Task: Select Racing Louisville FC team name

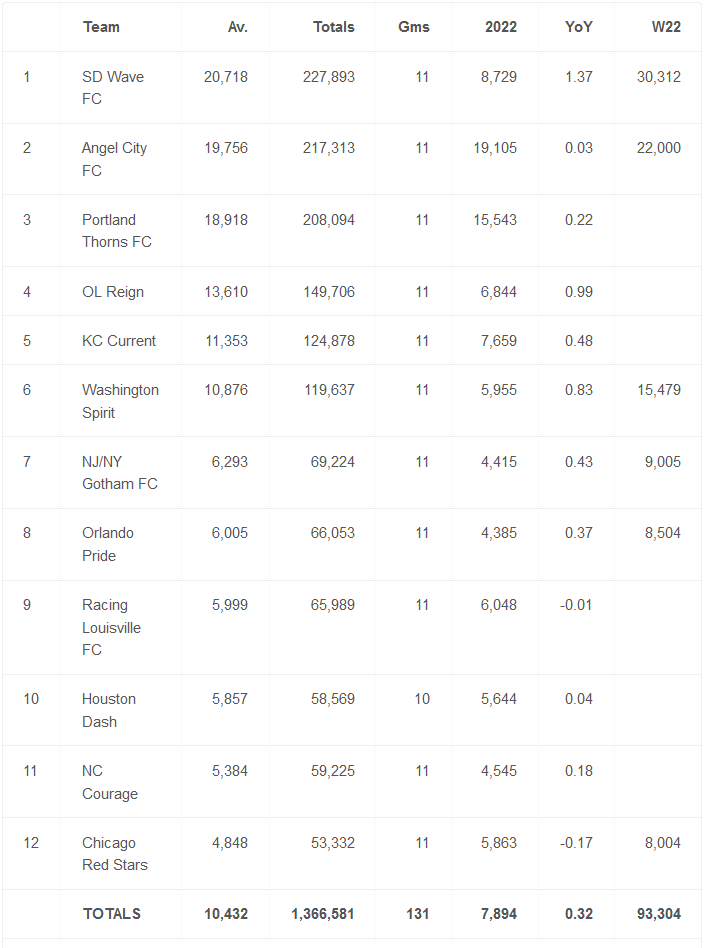Action: pyautogui.click(x=111, y=628)
